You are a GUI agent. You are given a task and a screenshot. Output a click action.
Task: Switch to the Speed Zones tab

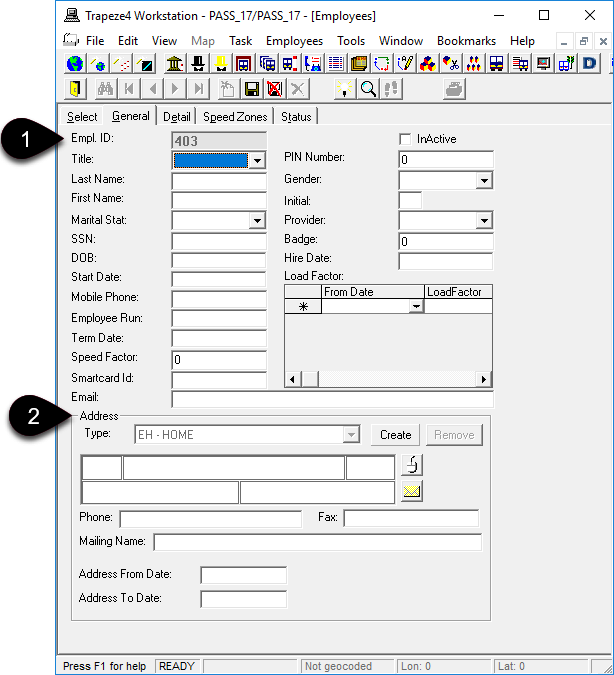tap(235, 117)
